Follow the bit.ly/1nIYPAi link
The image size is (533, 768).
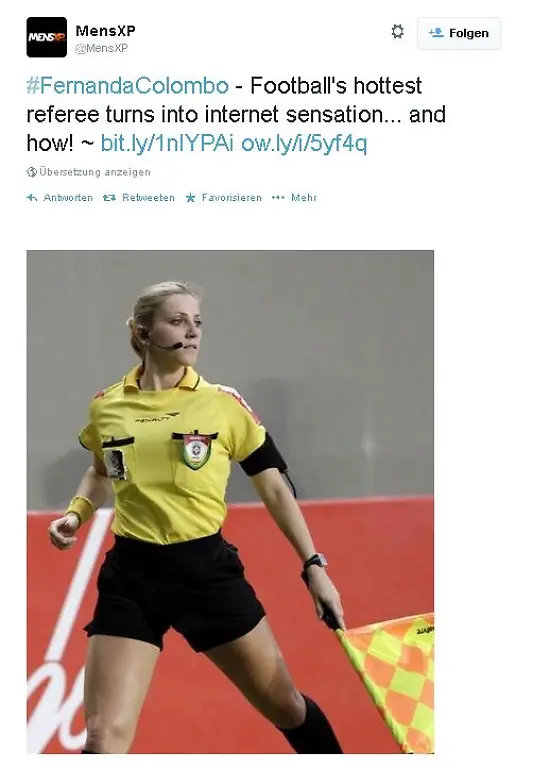click(167, 143)
